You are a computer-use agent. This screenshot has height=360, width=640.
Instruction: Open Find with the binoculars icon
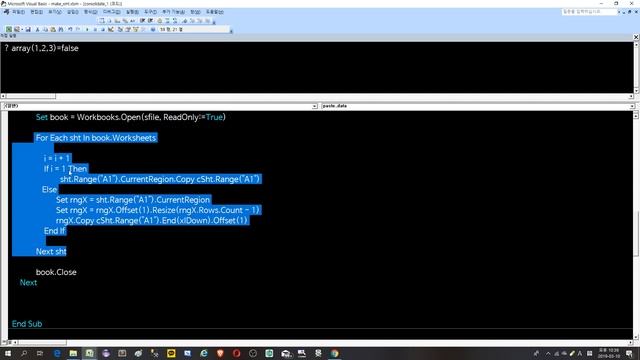[x=61, y=29]
